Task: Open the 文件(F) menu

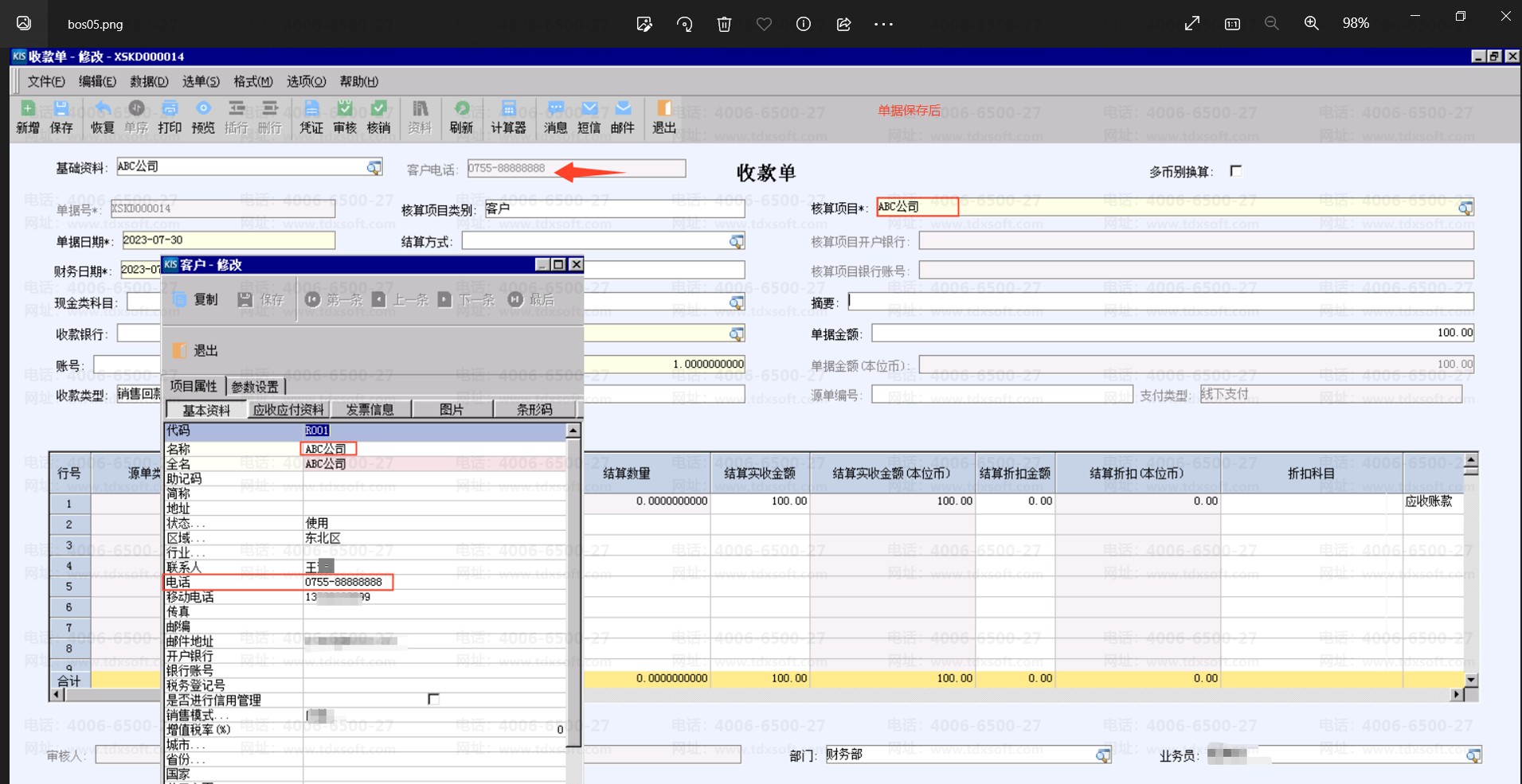Action: (46, 81)
